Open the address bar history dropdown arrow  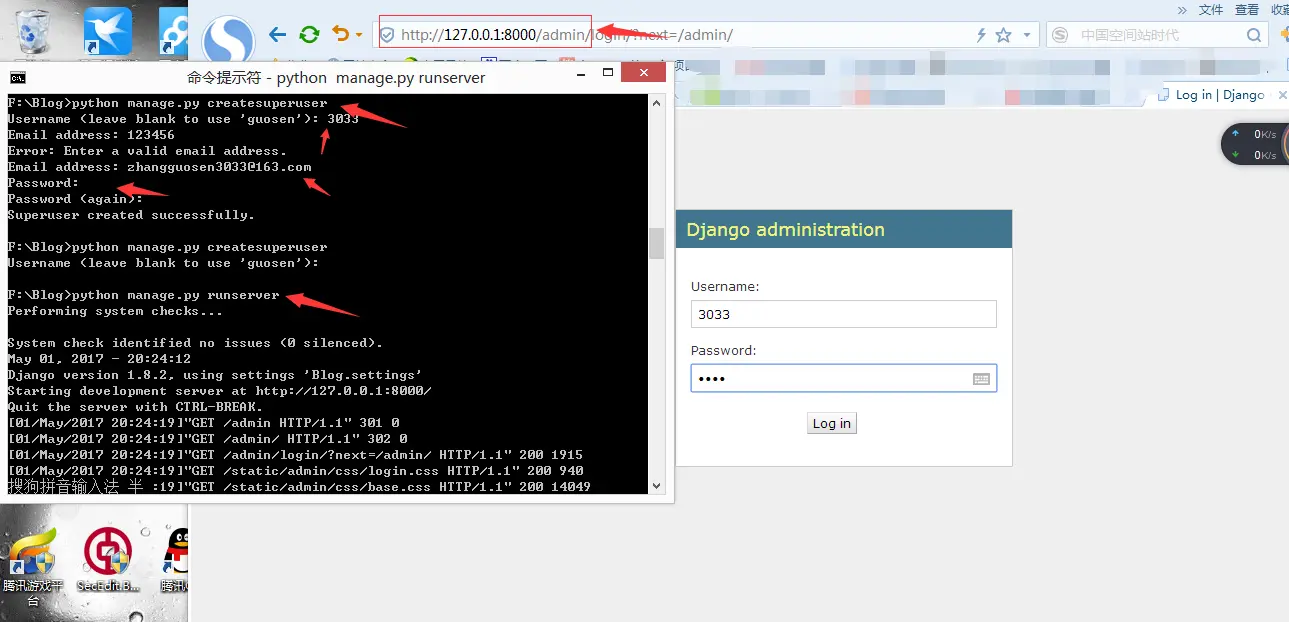[x=1026, y=35]
